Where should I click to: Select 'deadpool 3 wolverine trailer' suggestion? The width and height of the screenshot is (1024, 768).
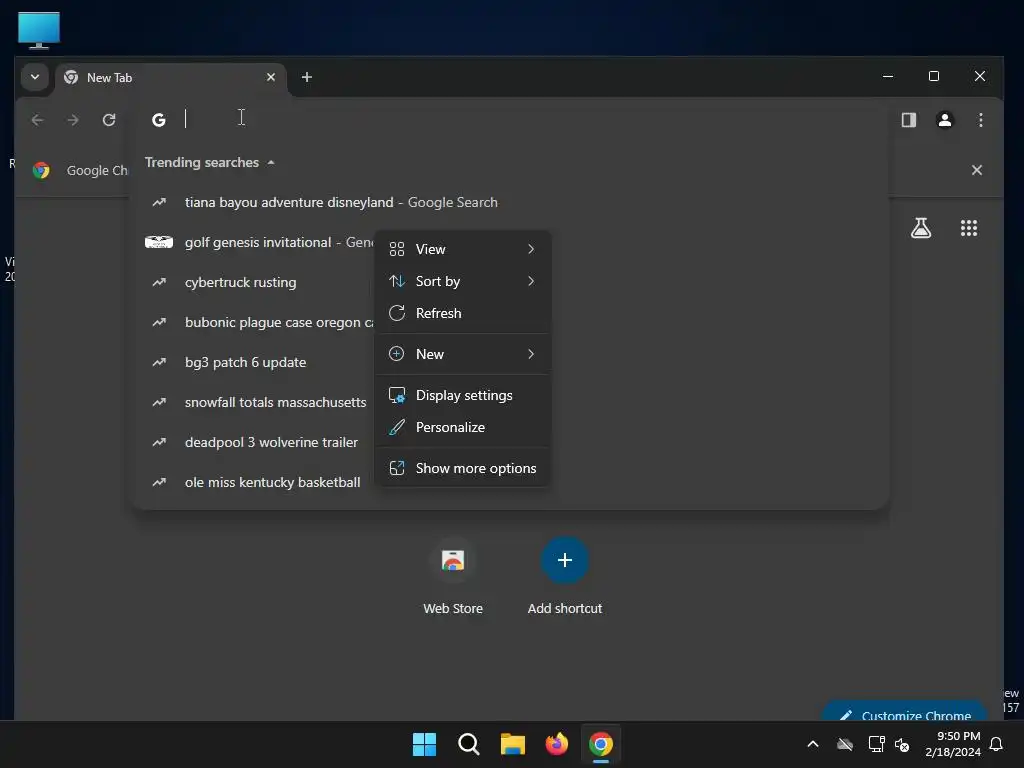[255, 442]
